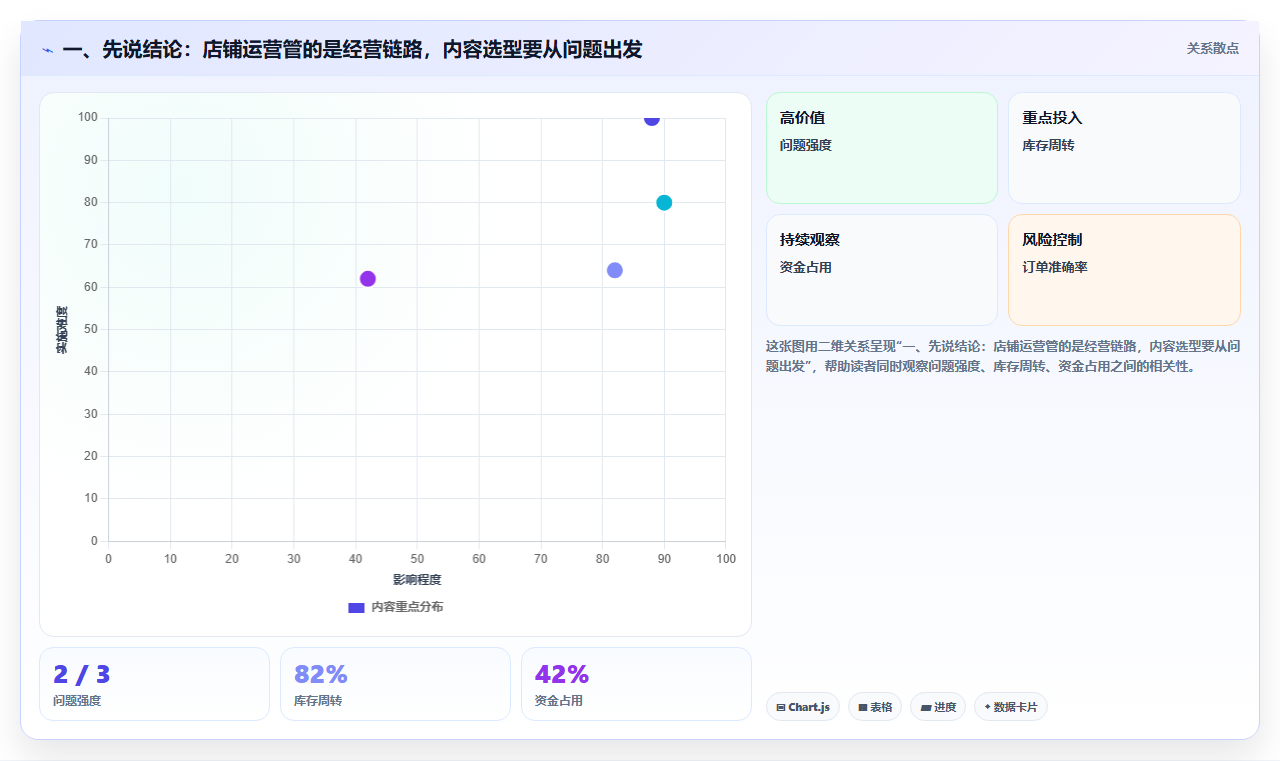Click the 2 / 3 问题强度 stat card
This screenshot has height=761, width=1280.
154,684
